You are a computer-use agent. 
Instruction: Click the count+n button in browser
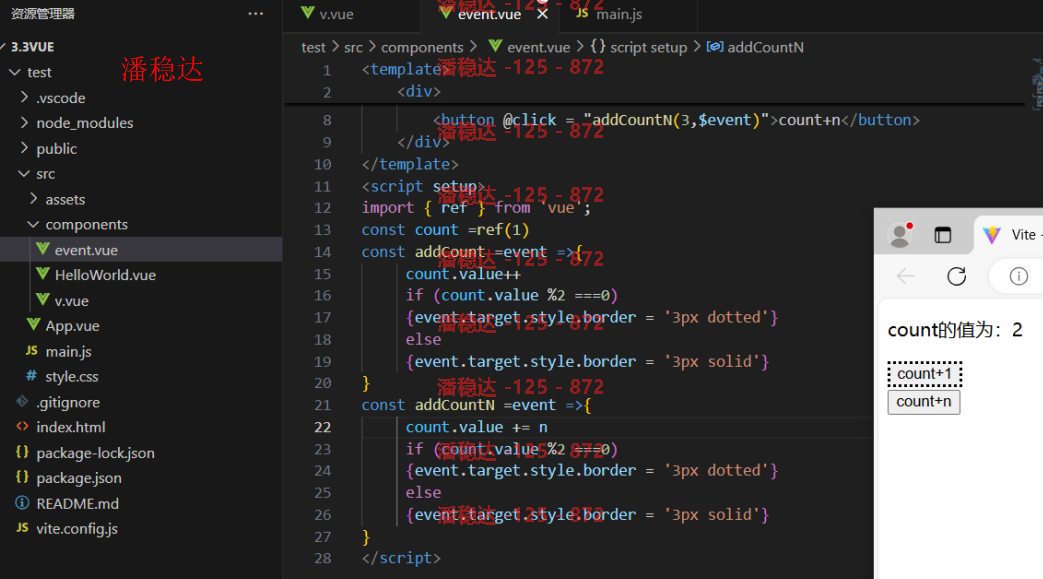(x=924, y=402)
